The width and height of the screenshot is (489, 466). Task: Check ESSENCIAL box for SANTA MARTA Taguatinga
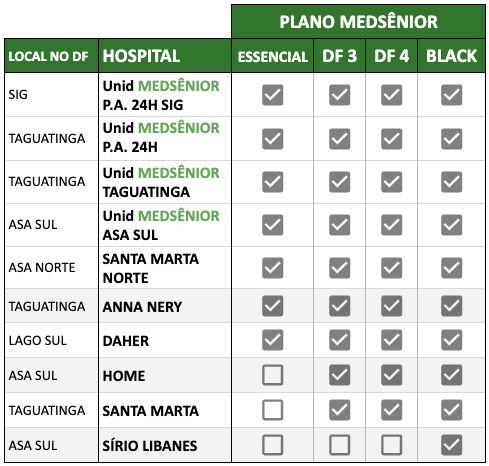point(272,410)
